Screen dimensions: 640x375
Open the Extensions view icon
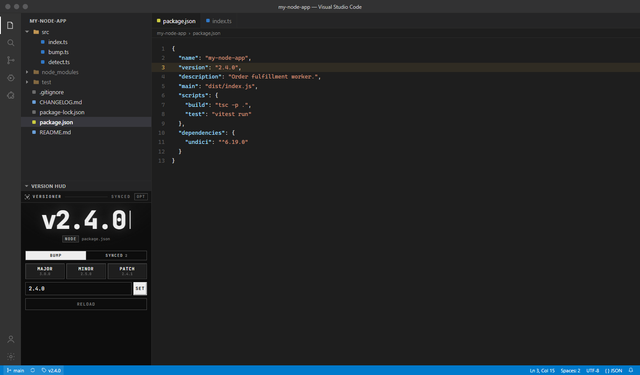(x=10, y=95)
